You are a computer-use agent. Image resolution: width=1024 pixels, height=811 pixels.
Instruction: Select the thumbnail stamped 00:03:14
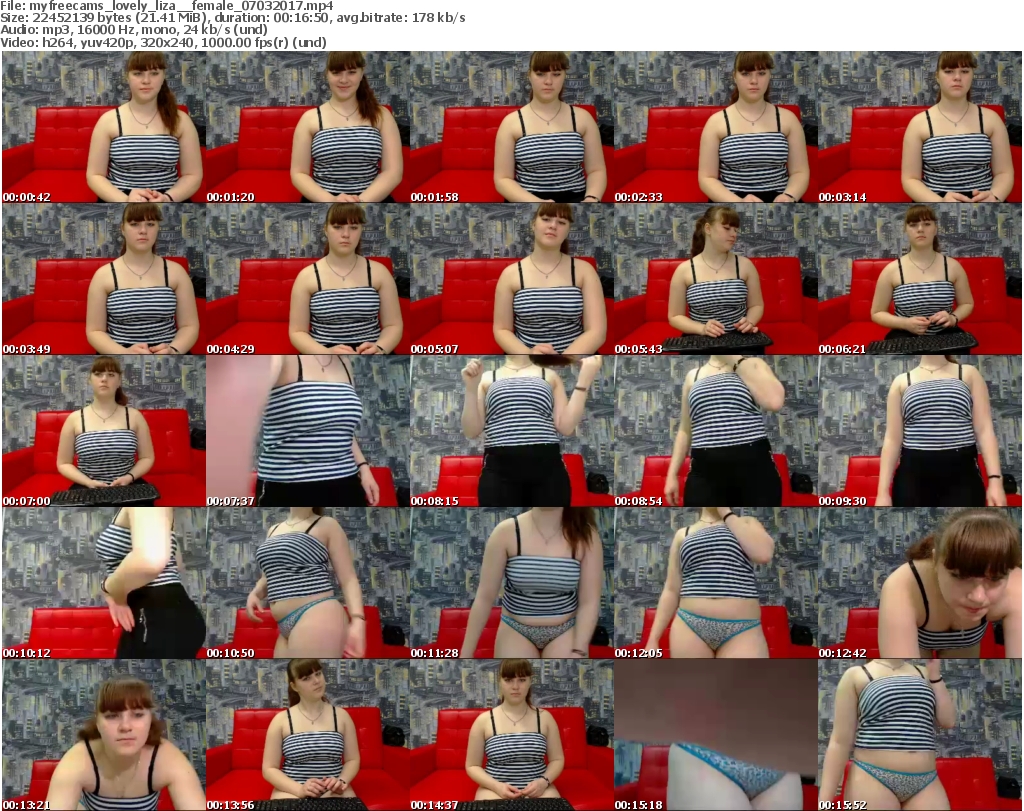point(920,127)
